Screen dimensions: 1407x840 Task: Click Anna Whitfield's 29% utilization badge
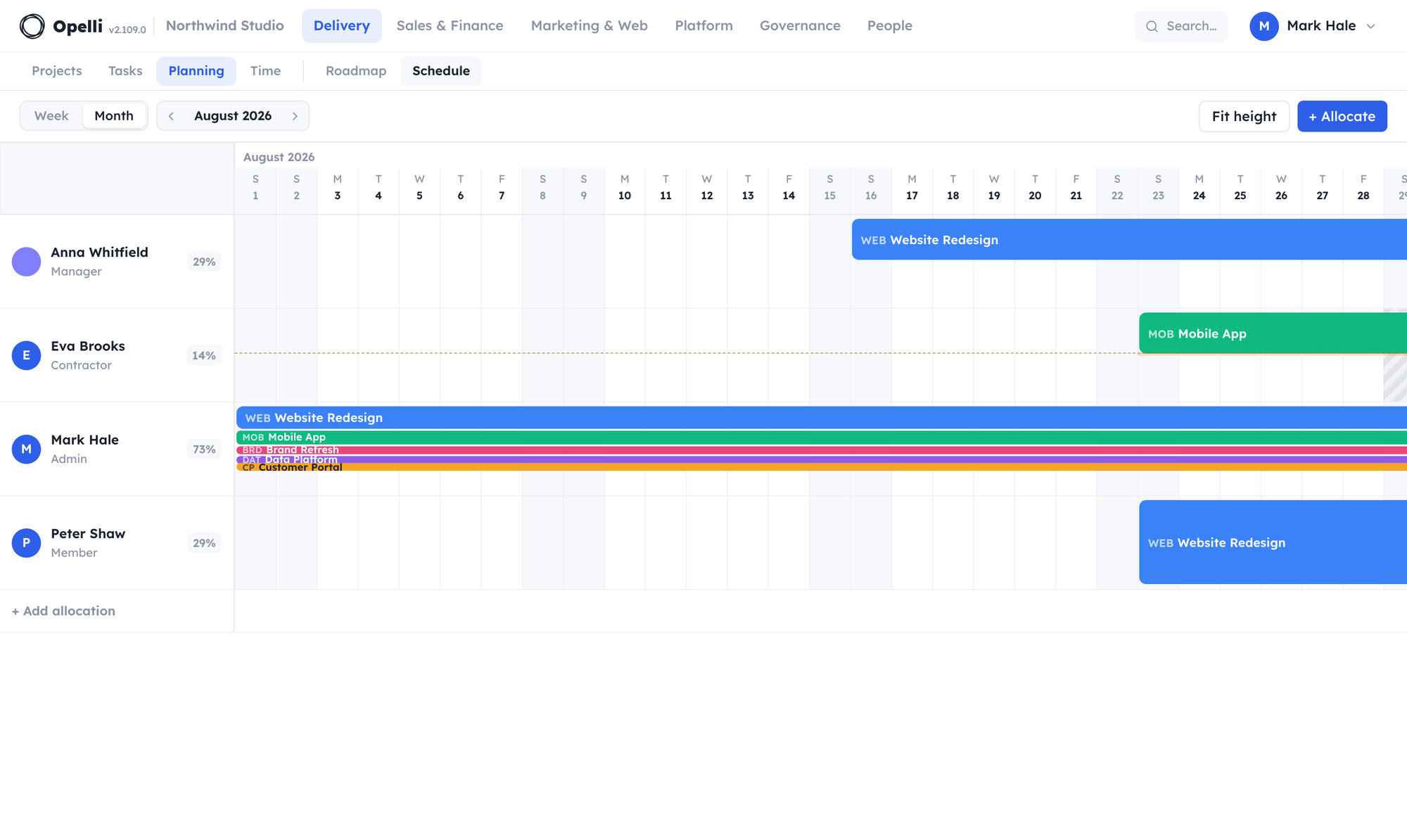[x=204, y=262]
